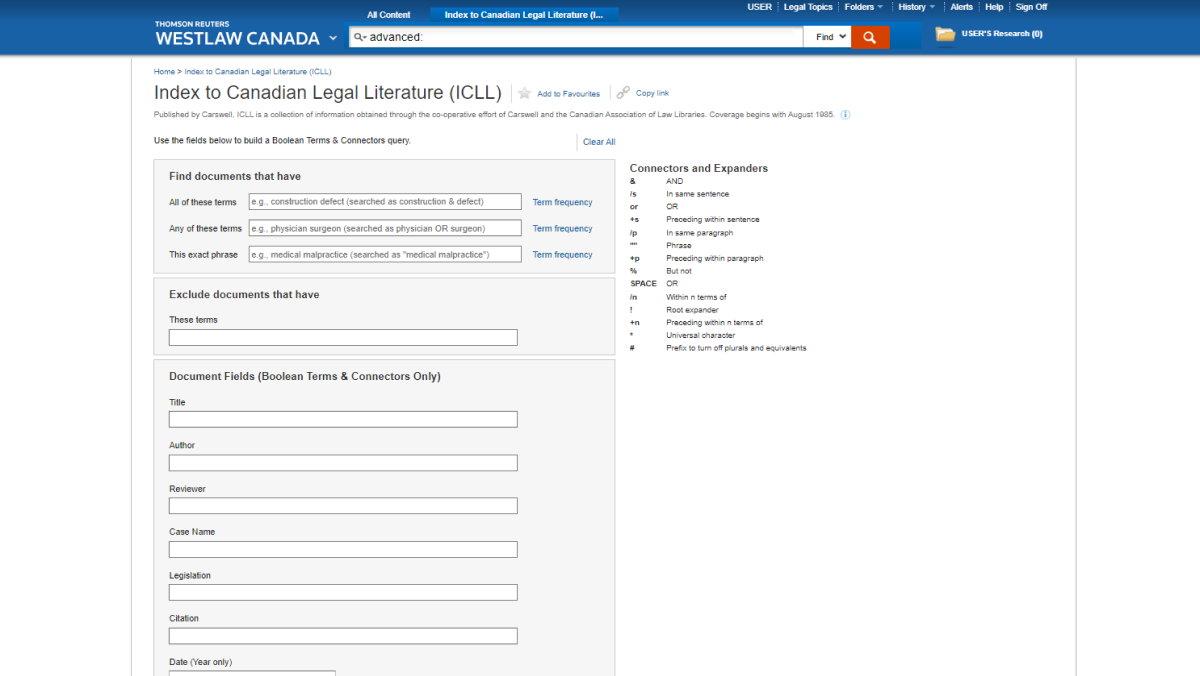This screenshot has width=1200, height=676.
Task: Select the Index to Canadian Legal Literature tab
Action: click(523, 14)
